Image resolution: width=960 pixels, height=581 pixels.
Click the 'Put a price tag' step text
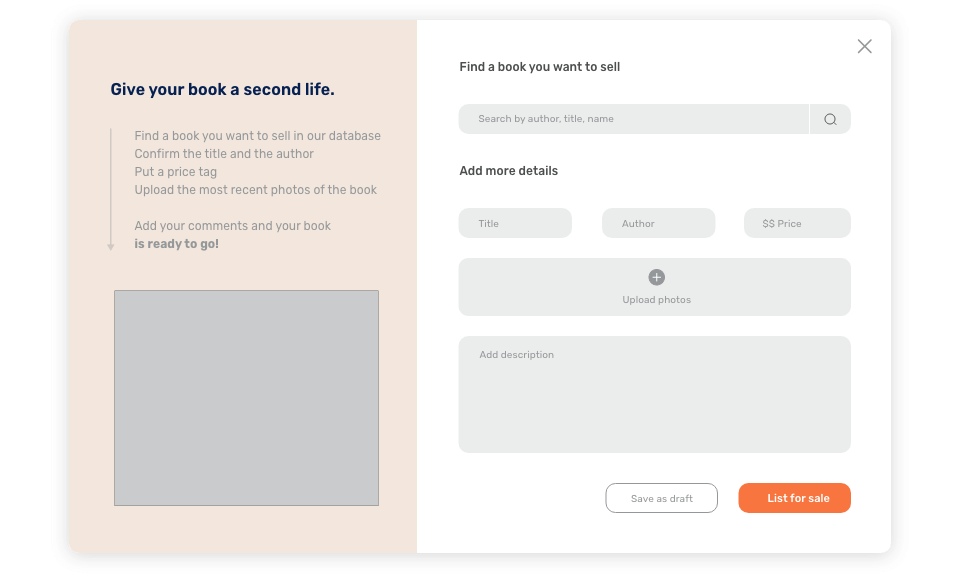tap(176, 172)
